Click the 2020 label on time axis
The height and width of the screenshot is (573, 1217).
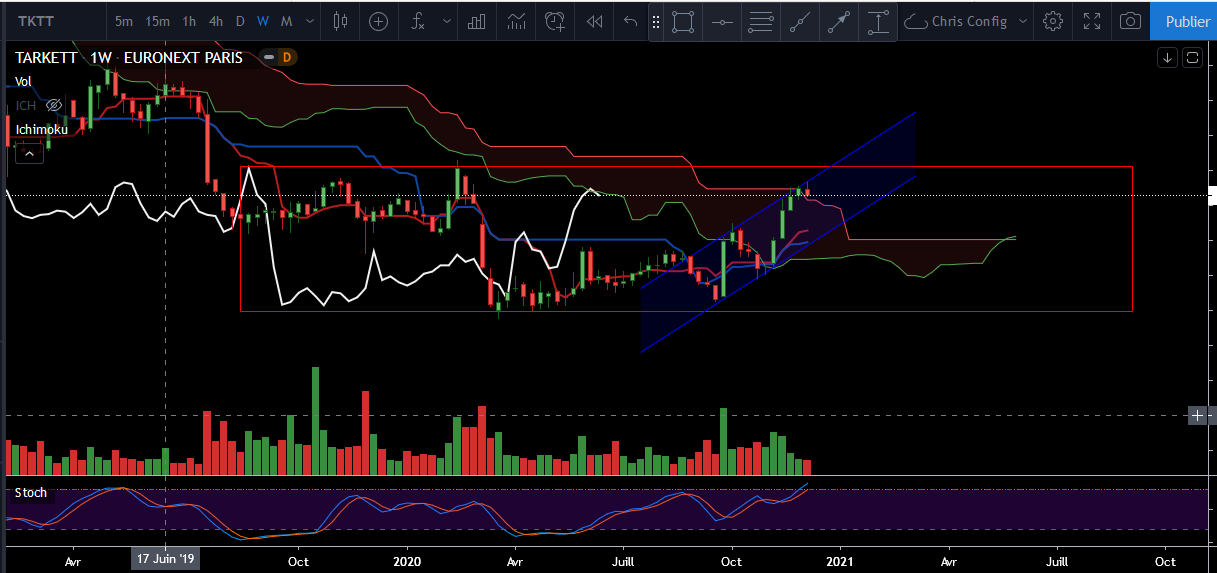409,562
